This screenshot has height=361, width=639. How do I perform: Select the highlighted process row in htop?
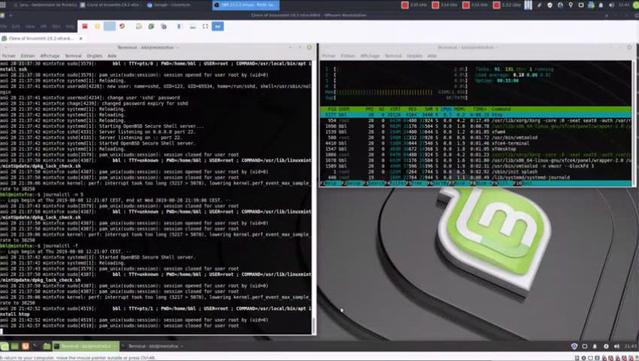click(476, 115)
